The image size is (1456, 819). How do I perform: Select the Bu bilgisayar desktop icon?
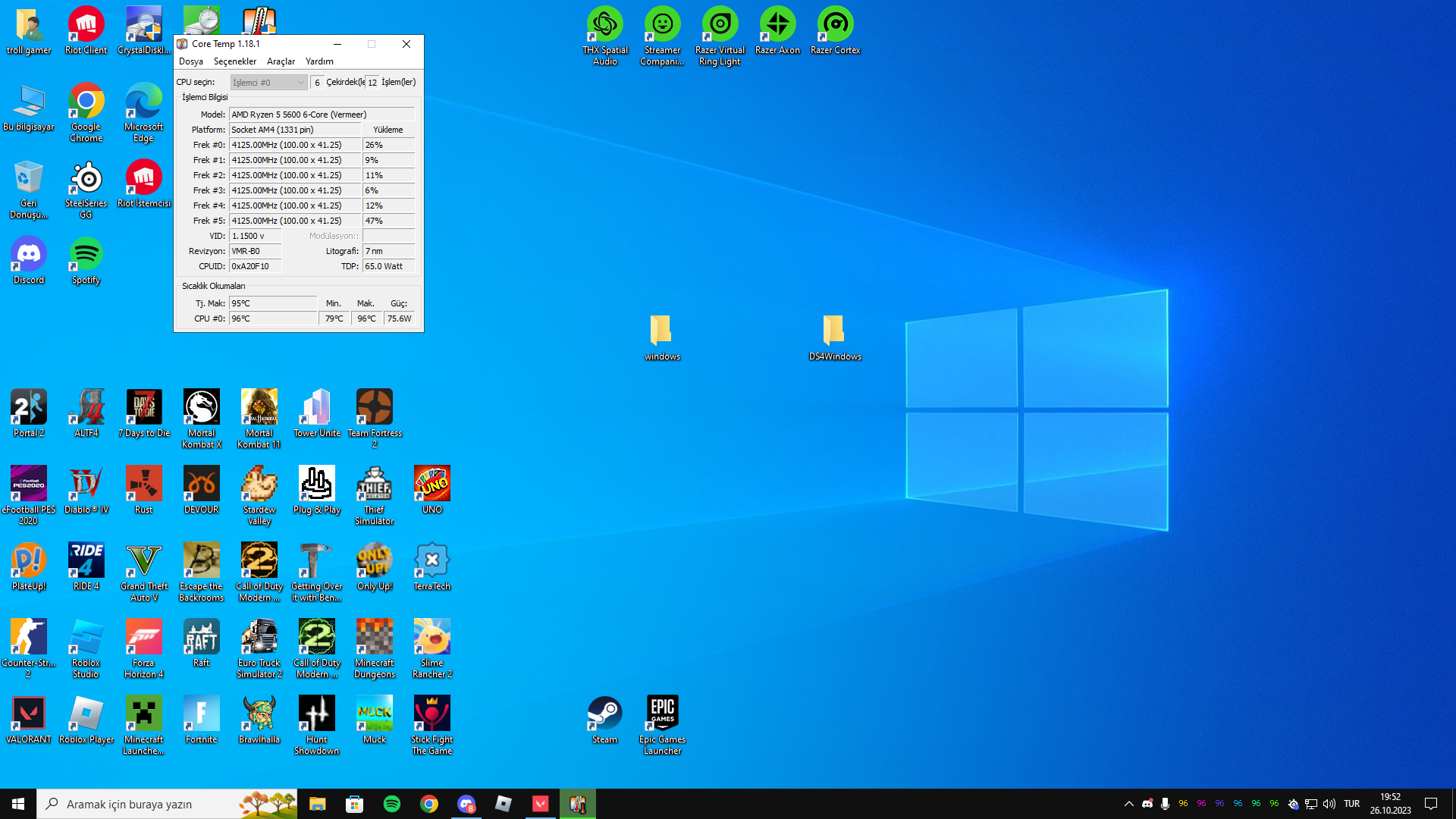coord(29,108)
